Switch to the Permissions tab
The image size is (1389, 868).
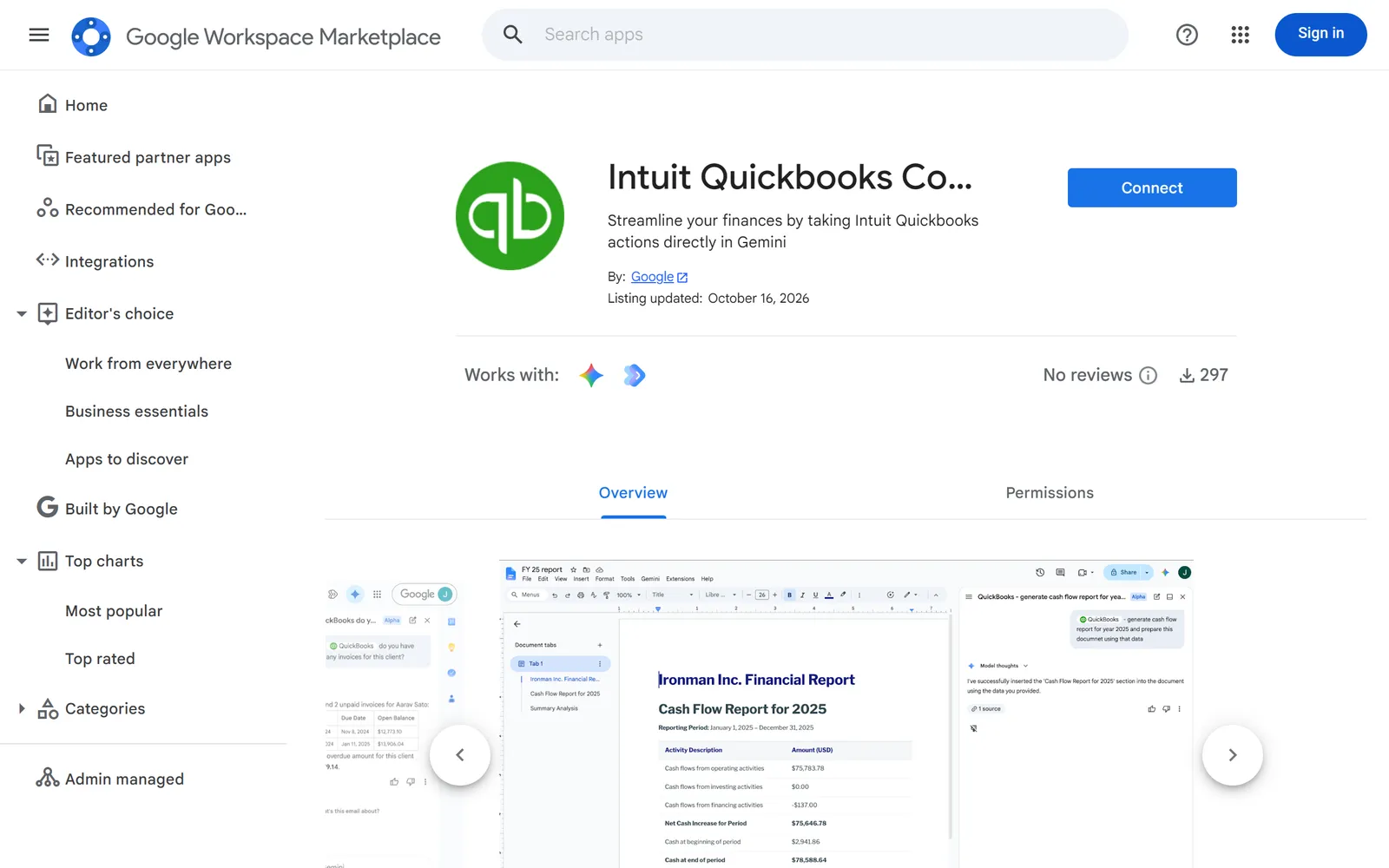click(1050, 493)
